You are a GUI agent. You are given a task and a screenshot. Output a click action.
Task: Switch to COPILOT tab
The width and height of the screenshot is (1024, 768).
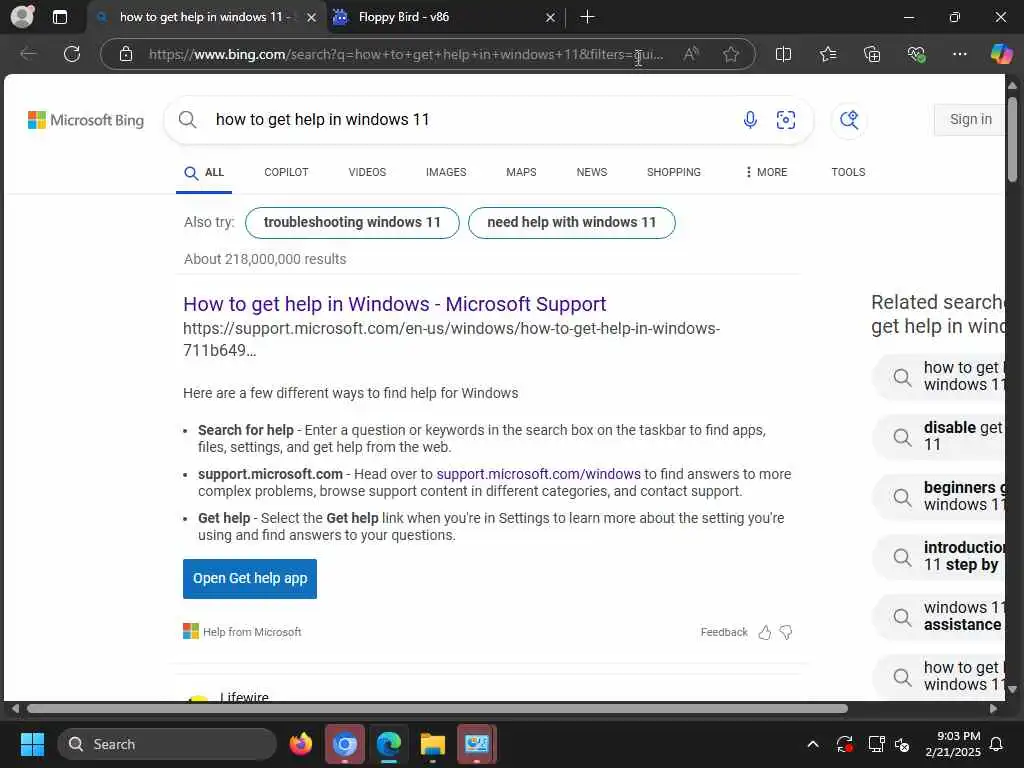(286, 172)
